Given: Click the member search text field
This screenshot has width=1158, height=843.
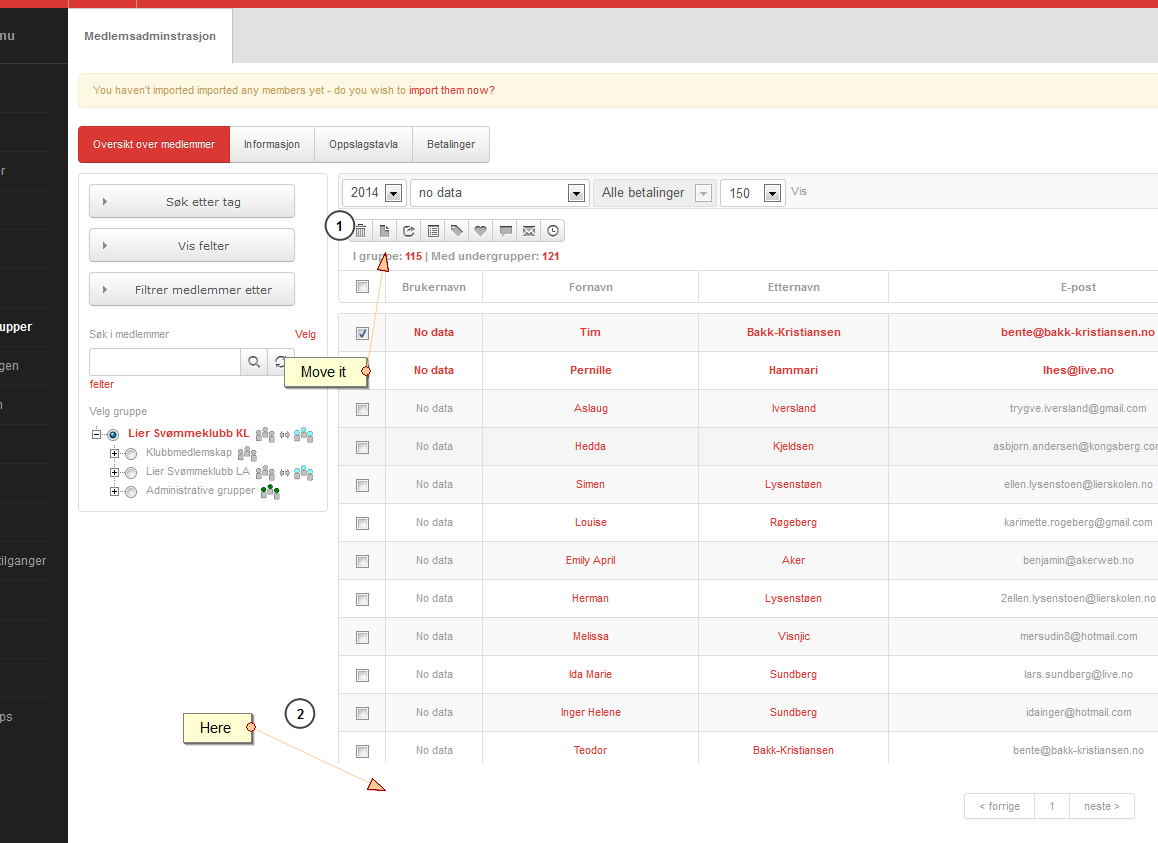Looking at the screenshot, I should point(165,362).
